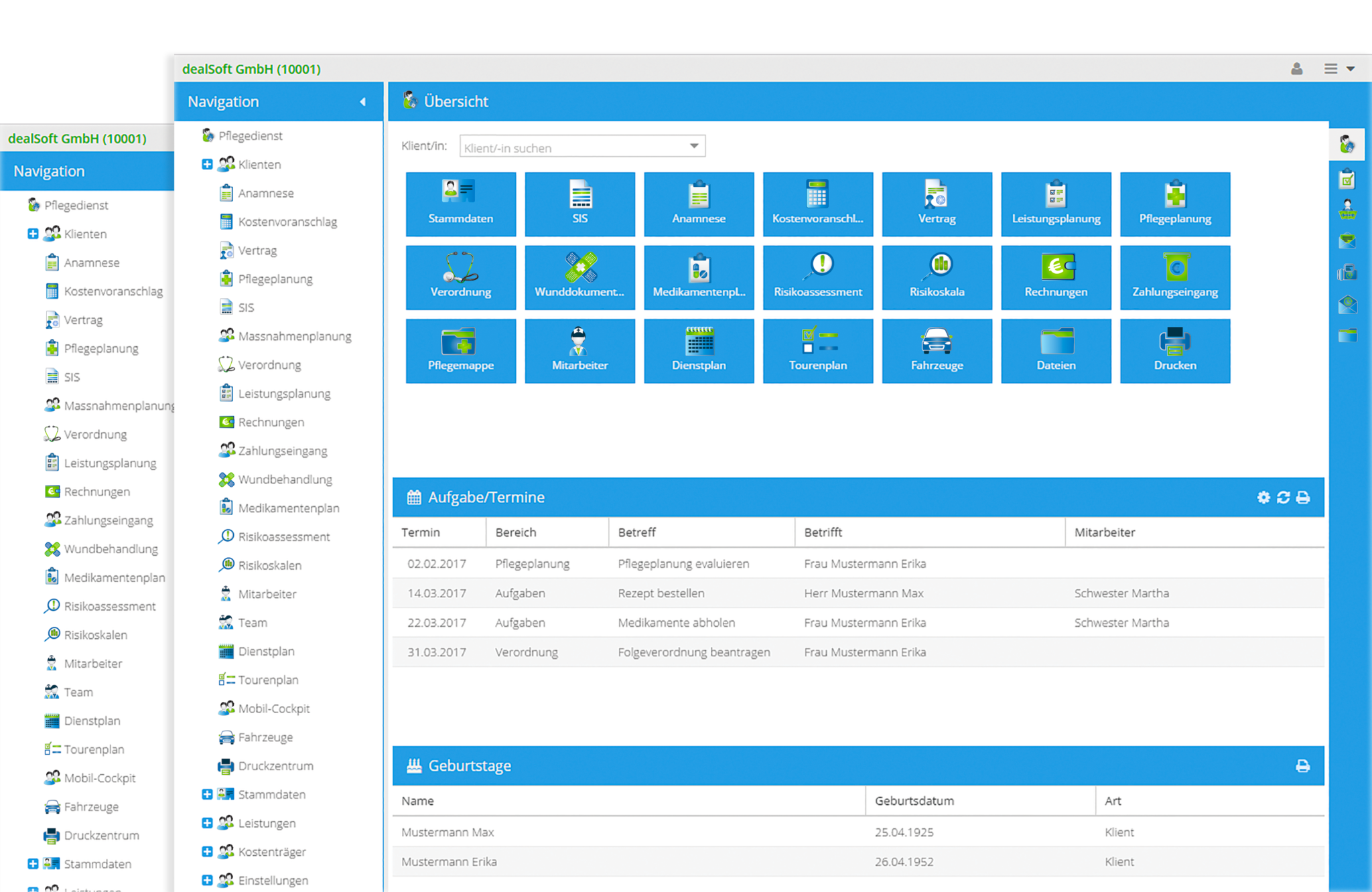The width and height of the screenshot is (1372, 892).
Task: Select Mobil-Cockpit in the navigation tree
Action: [273, 709]
